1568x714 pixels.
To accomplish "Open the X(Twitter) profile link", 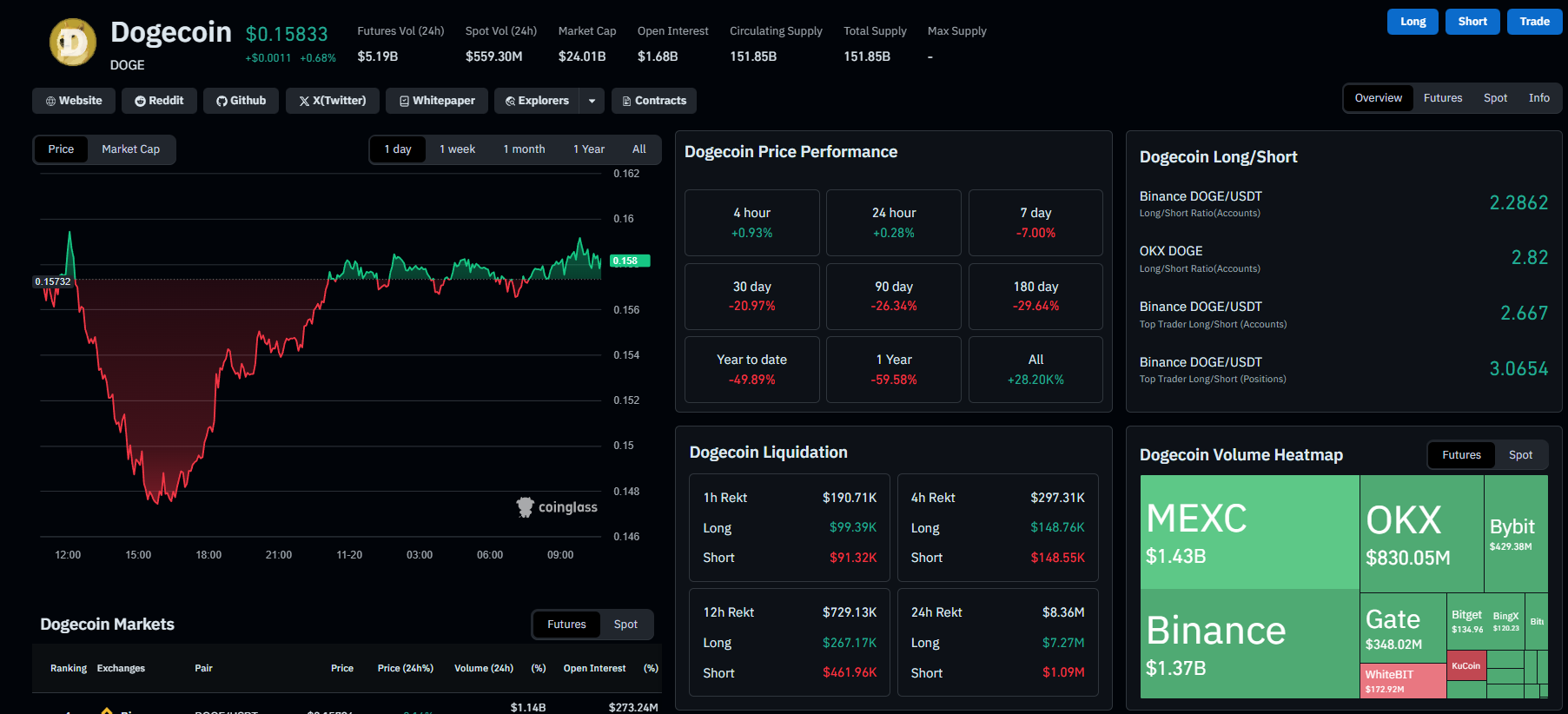I will click(333, 101).
